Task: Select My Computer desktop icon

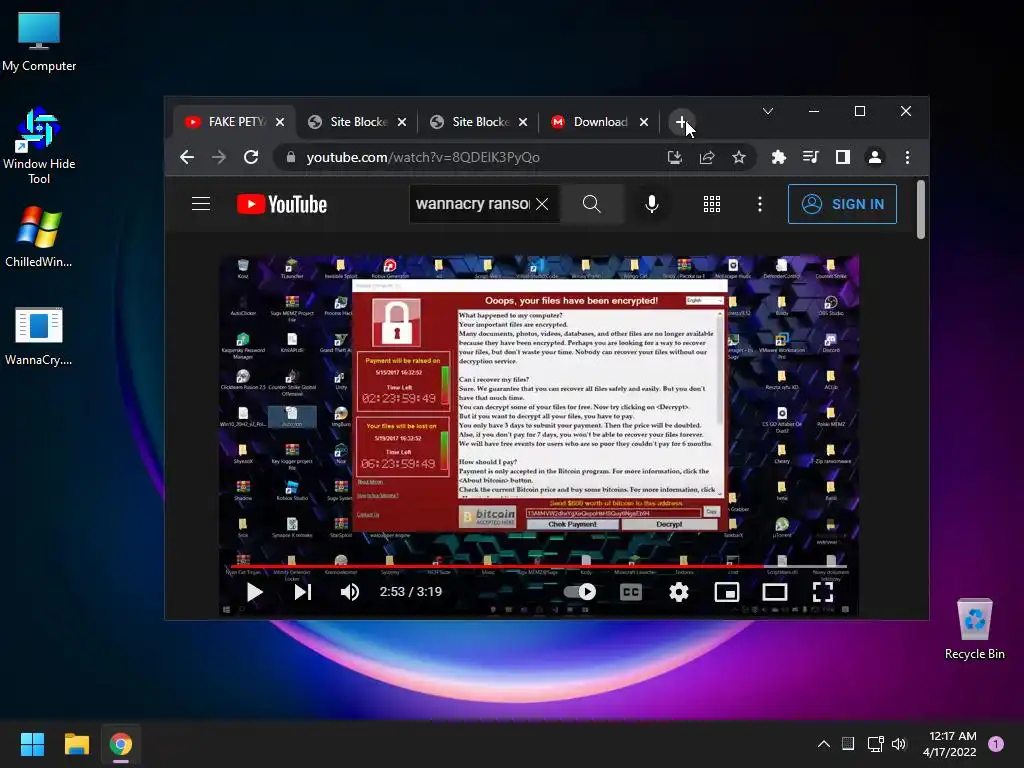Action: (x=39, y=42)
